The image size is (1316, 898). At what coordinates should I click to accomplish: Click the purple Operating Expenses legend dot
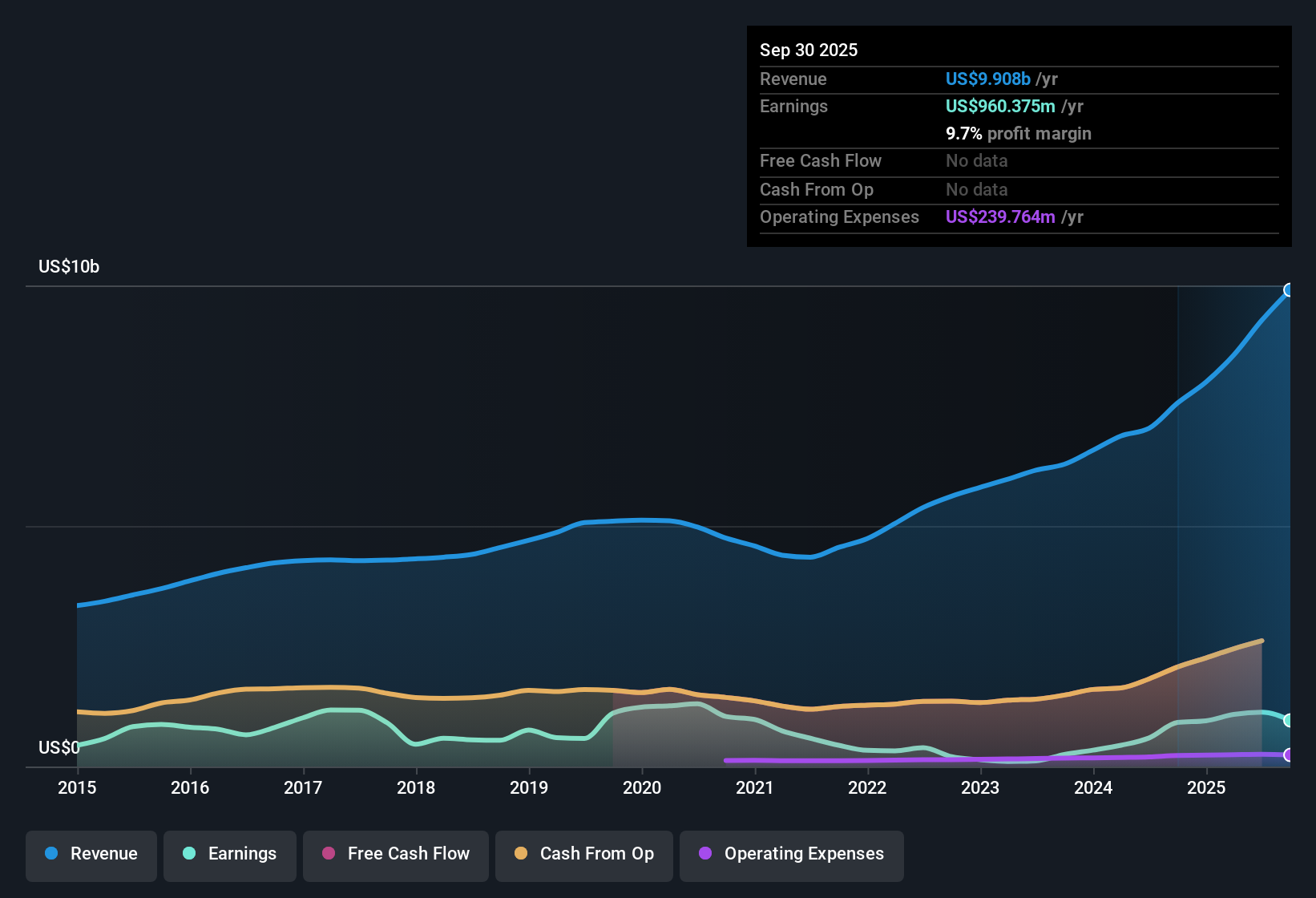pos(703,854)
